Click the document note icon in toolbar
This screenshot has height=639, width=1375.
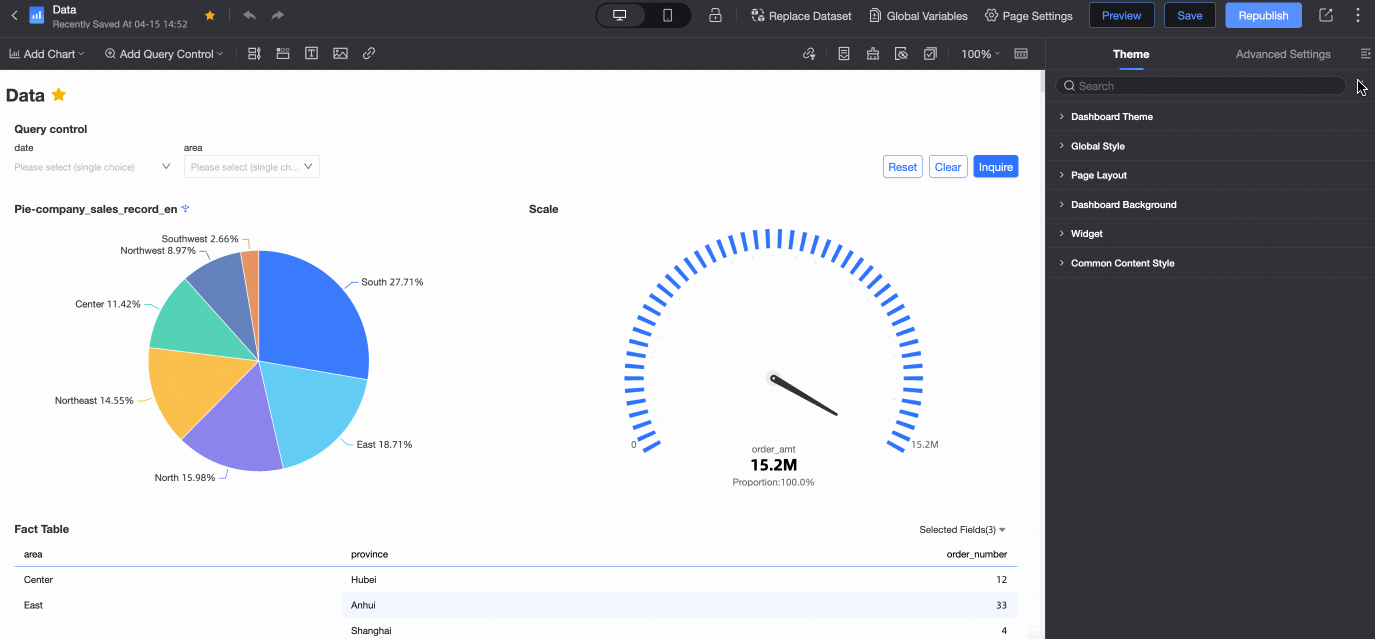coord(844,54)
